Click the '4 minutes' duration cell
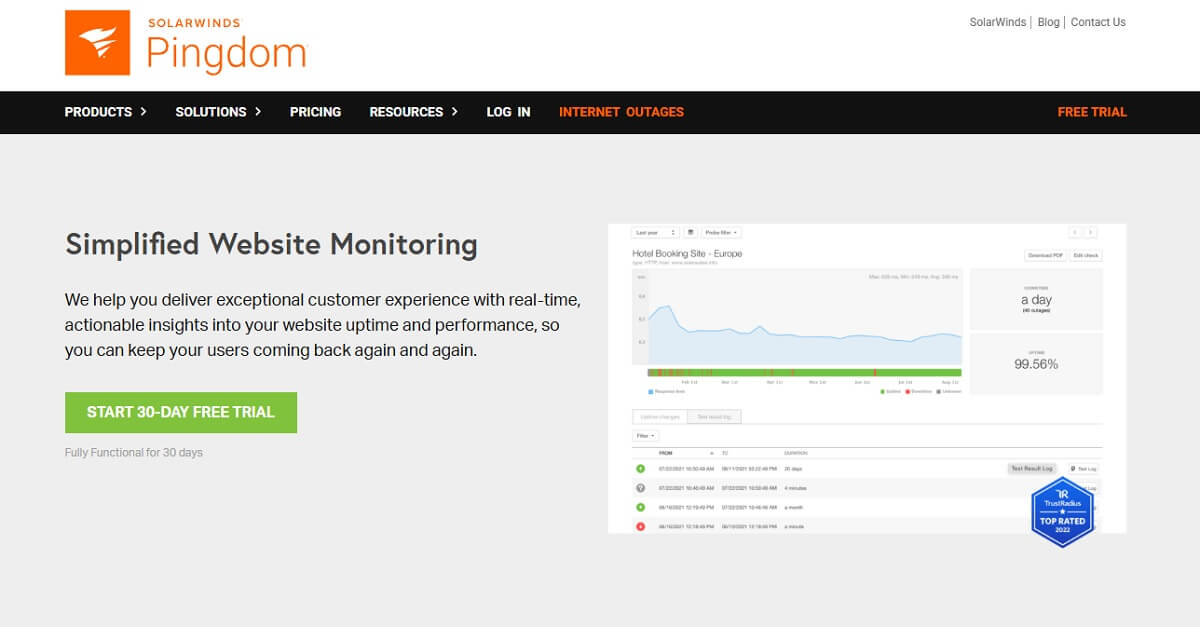 (795, 488)
